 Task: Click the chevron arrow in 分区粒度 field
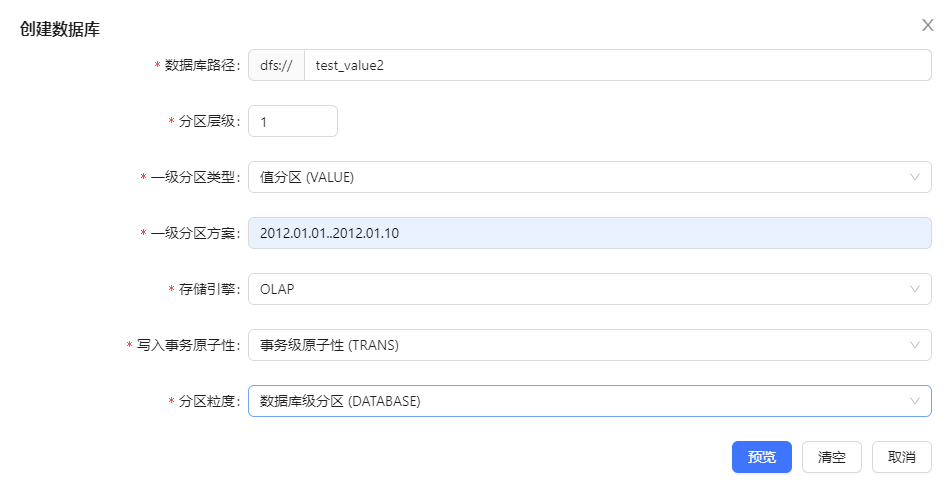click(x=914, y=401)
